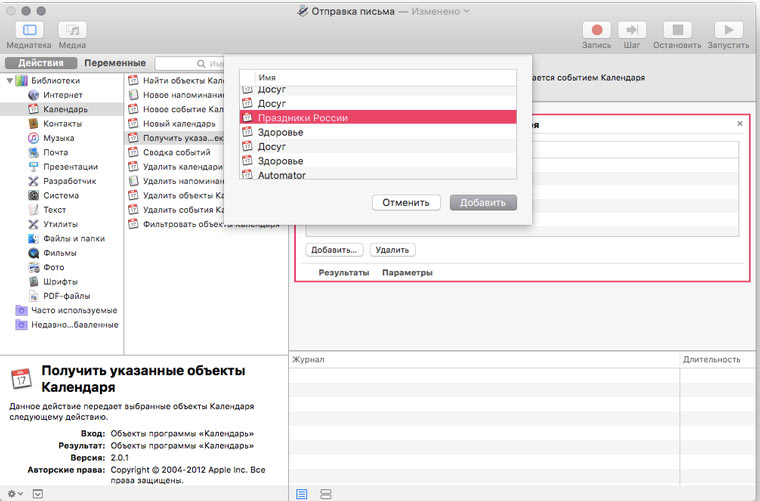This screenshot has height=501, width=760.
Task: Run the workflow with Запустить button
Action: point(728,31)
